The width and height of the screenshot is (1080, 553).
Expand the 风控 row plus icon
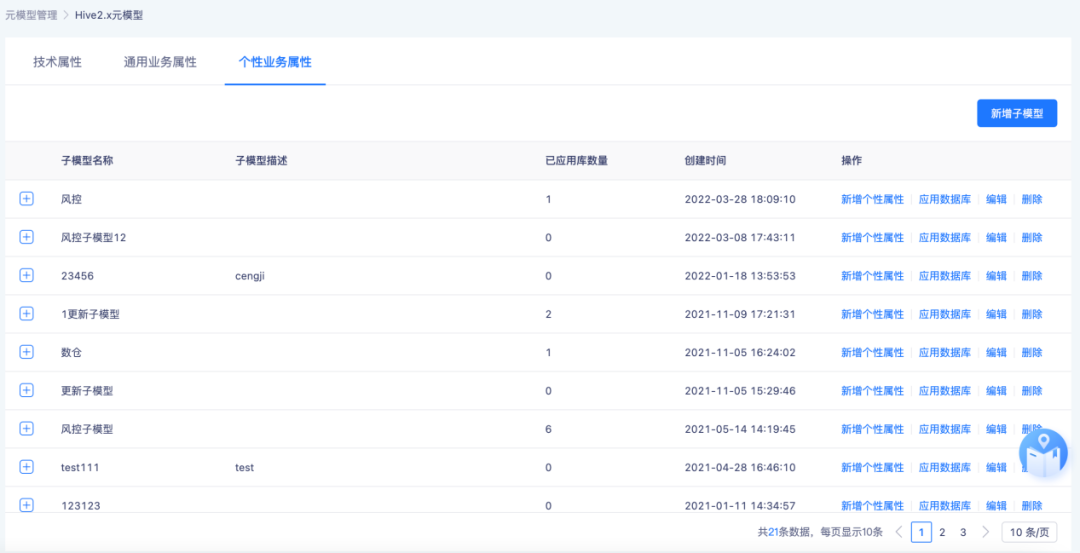tap(27, 199)
